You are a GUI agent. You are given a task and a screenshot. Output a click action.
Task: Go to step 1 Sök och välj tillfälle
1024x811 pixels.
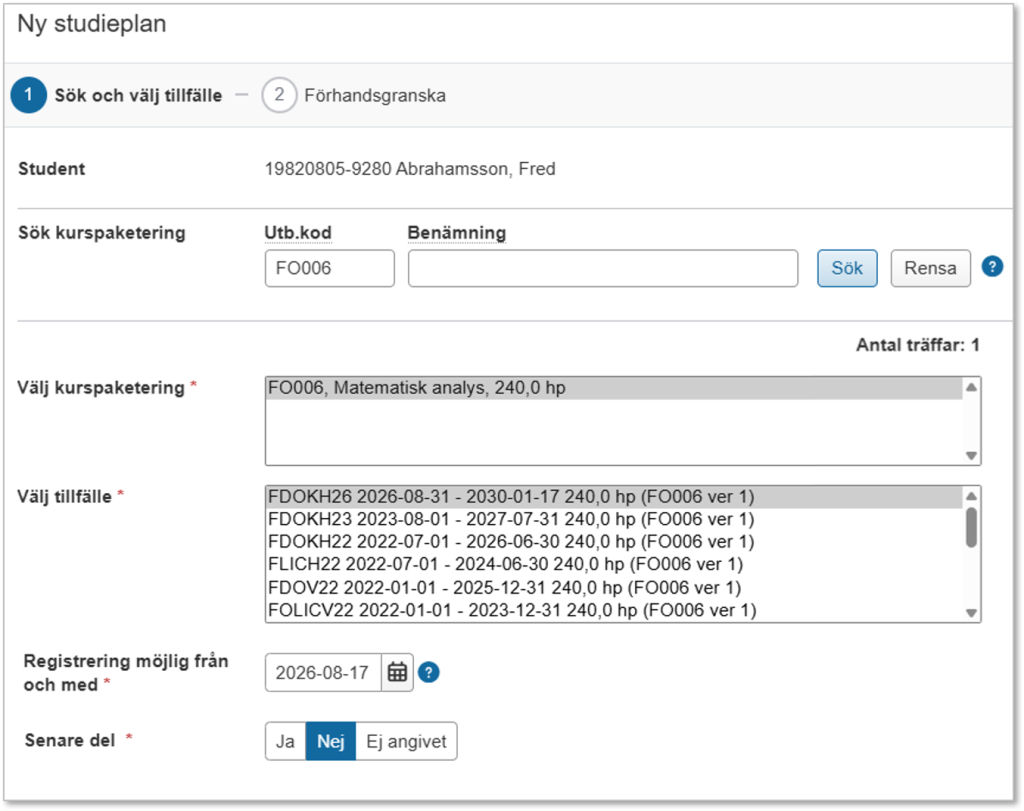[118, 95]
